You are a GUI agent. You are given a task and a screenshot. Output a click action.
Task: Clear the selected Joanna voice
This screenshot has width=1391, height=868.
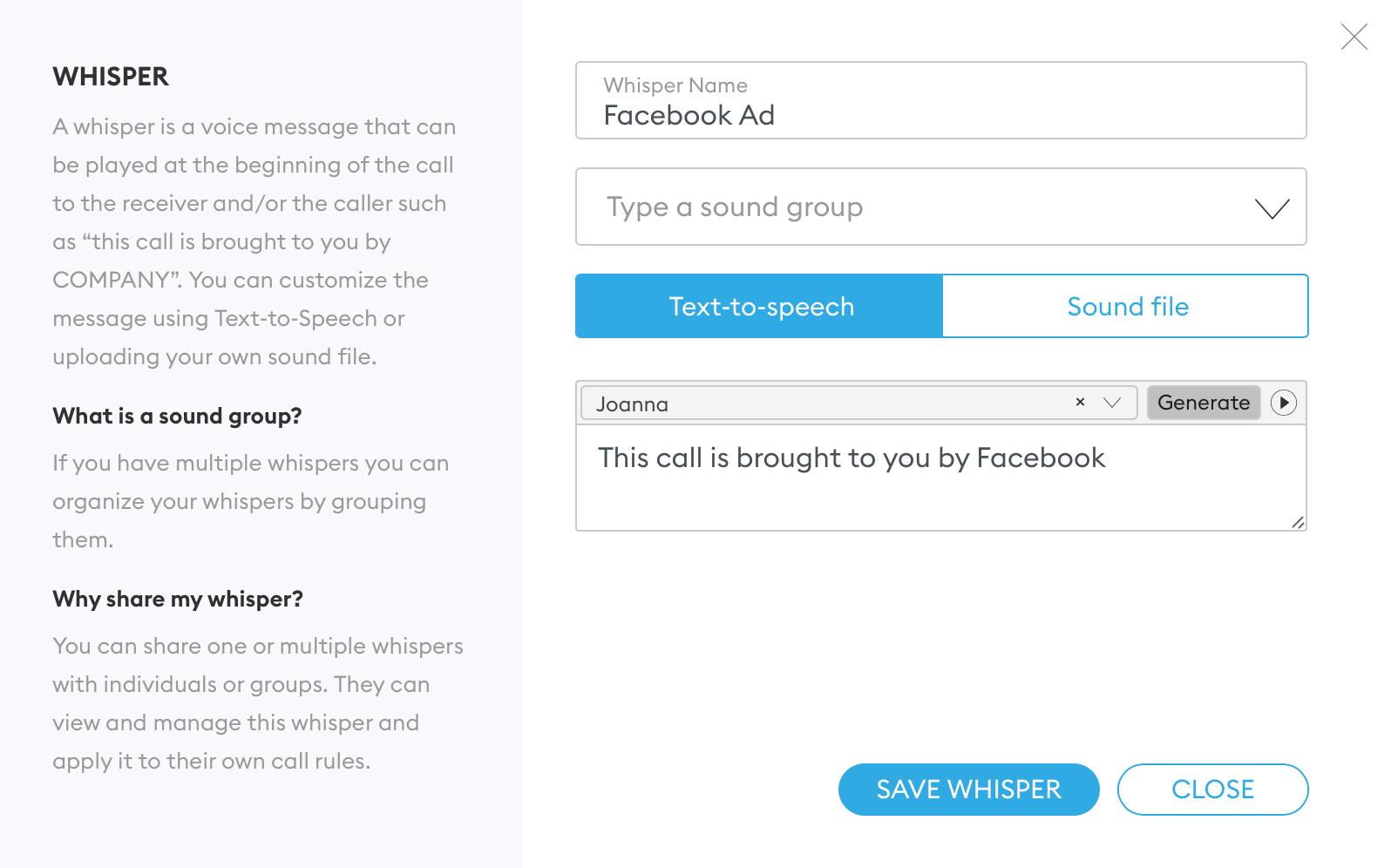coord(1080,402)
